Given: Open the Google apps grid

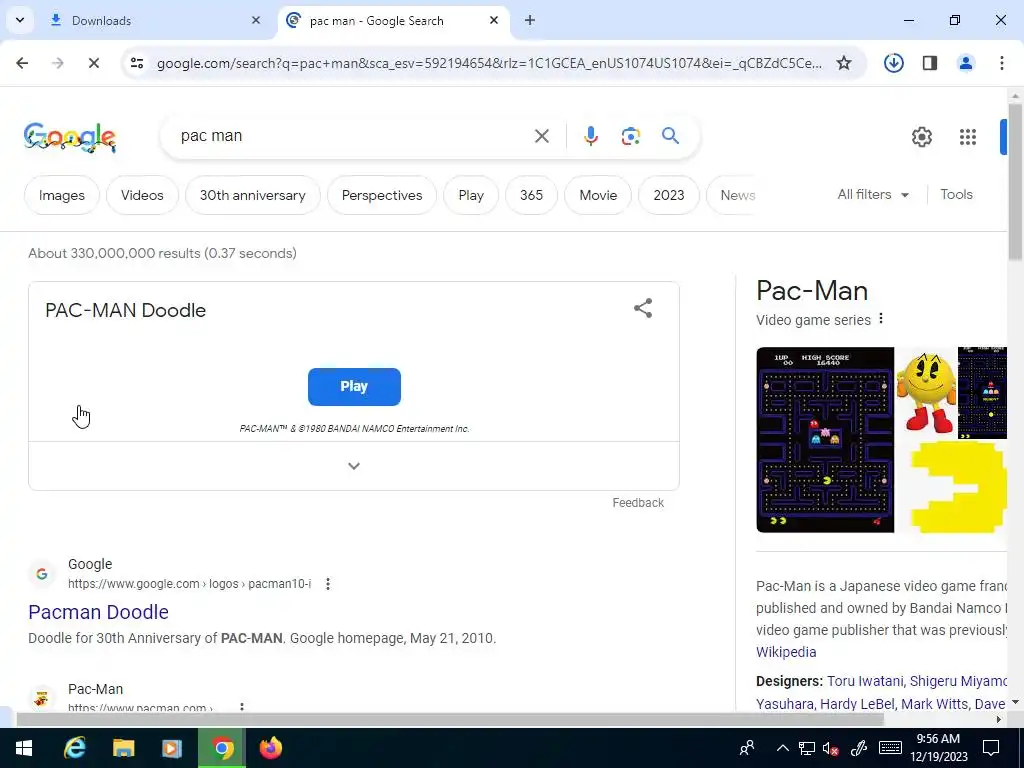Looking at the screenshot, I should click(967, 136).
